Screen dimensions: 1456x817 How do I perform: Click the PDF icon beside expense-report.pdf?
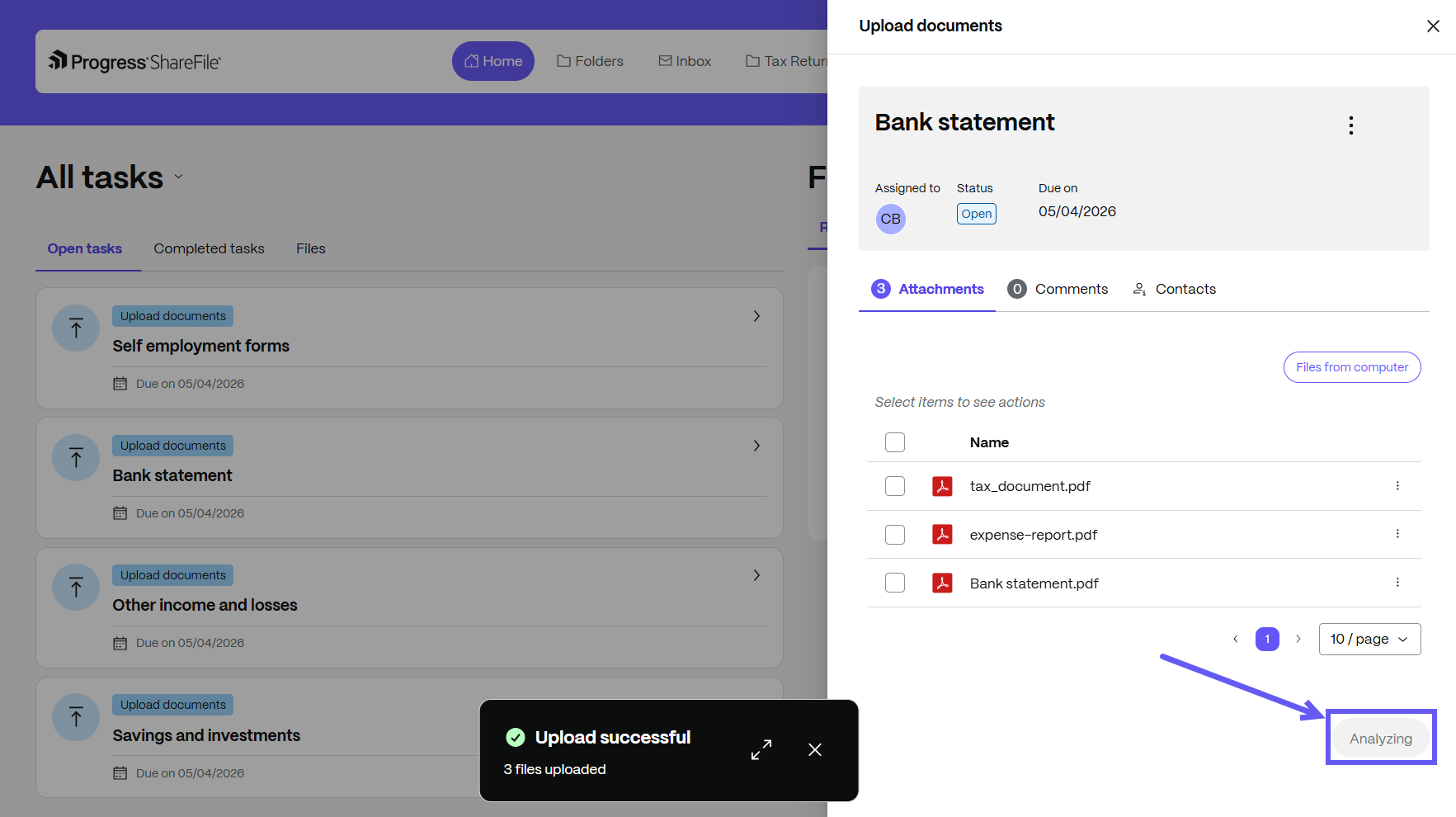pos(941,535)
